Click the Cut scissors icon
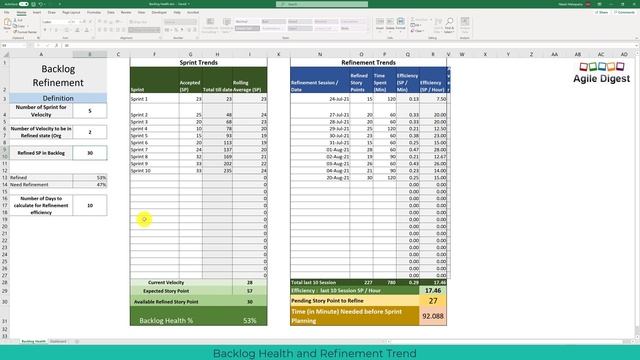This screenshot has height=360, width=640. 16,20
